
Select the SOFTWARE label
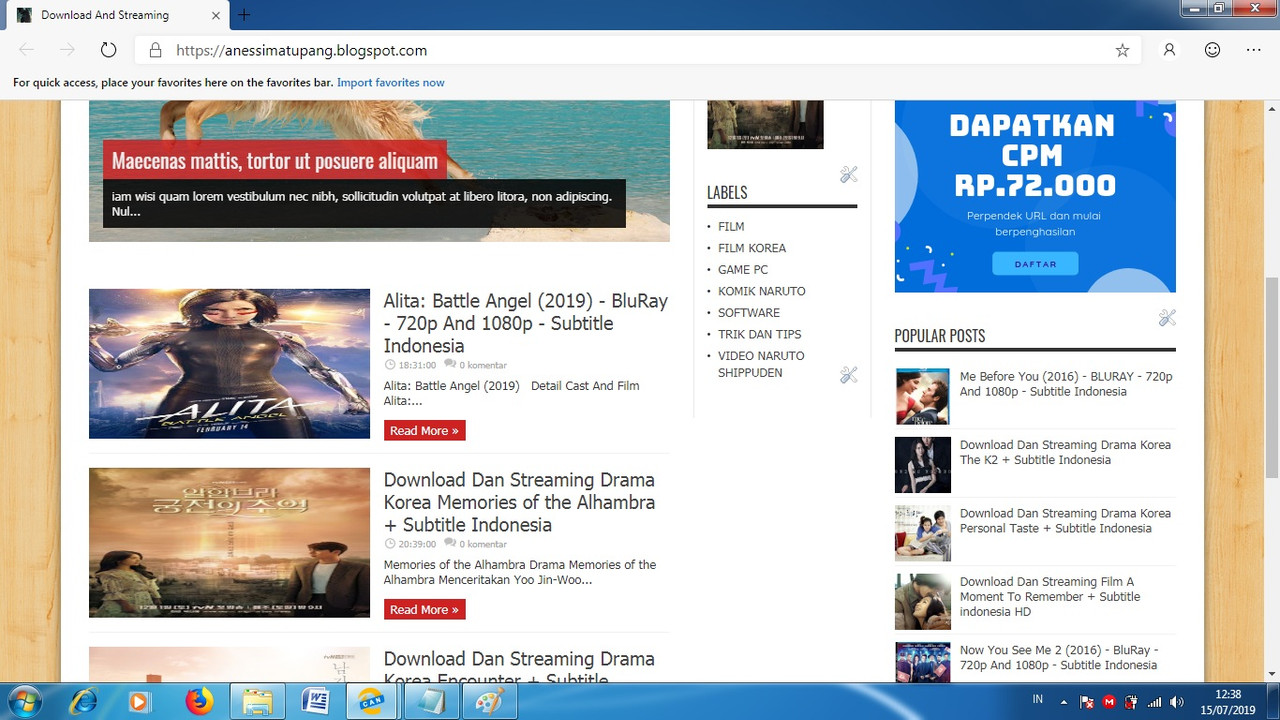pos(749,313)
